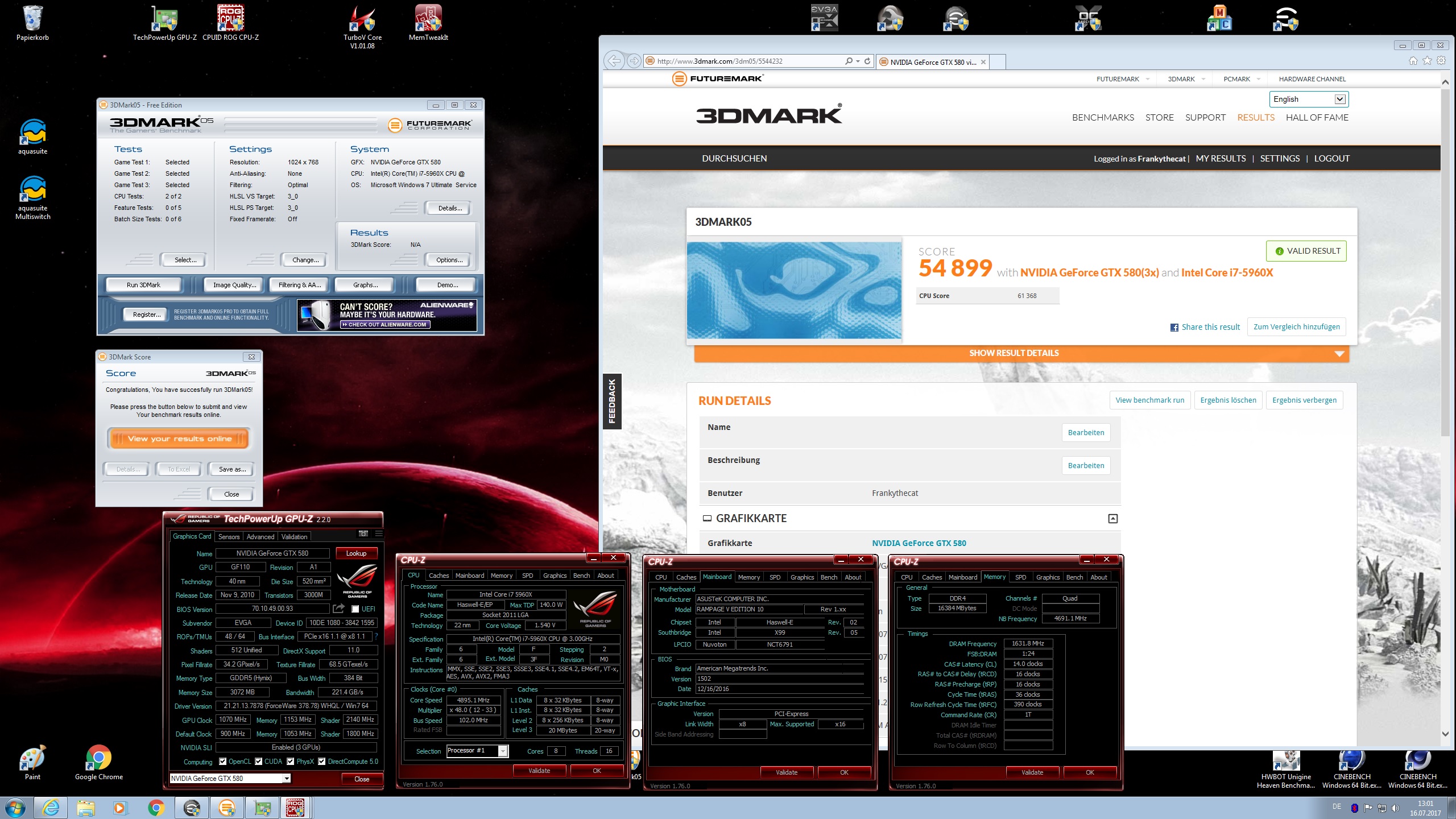Screen dimensions: 1456x819
Task: Click Run 3DMark button
Action: point(143,285)
